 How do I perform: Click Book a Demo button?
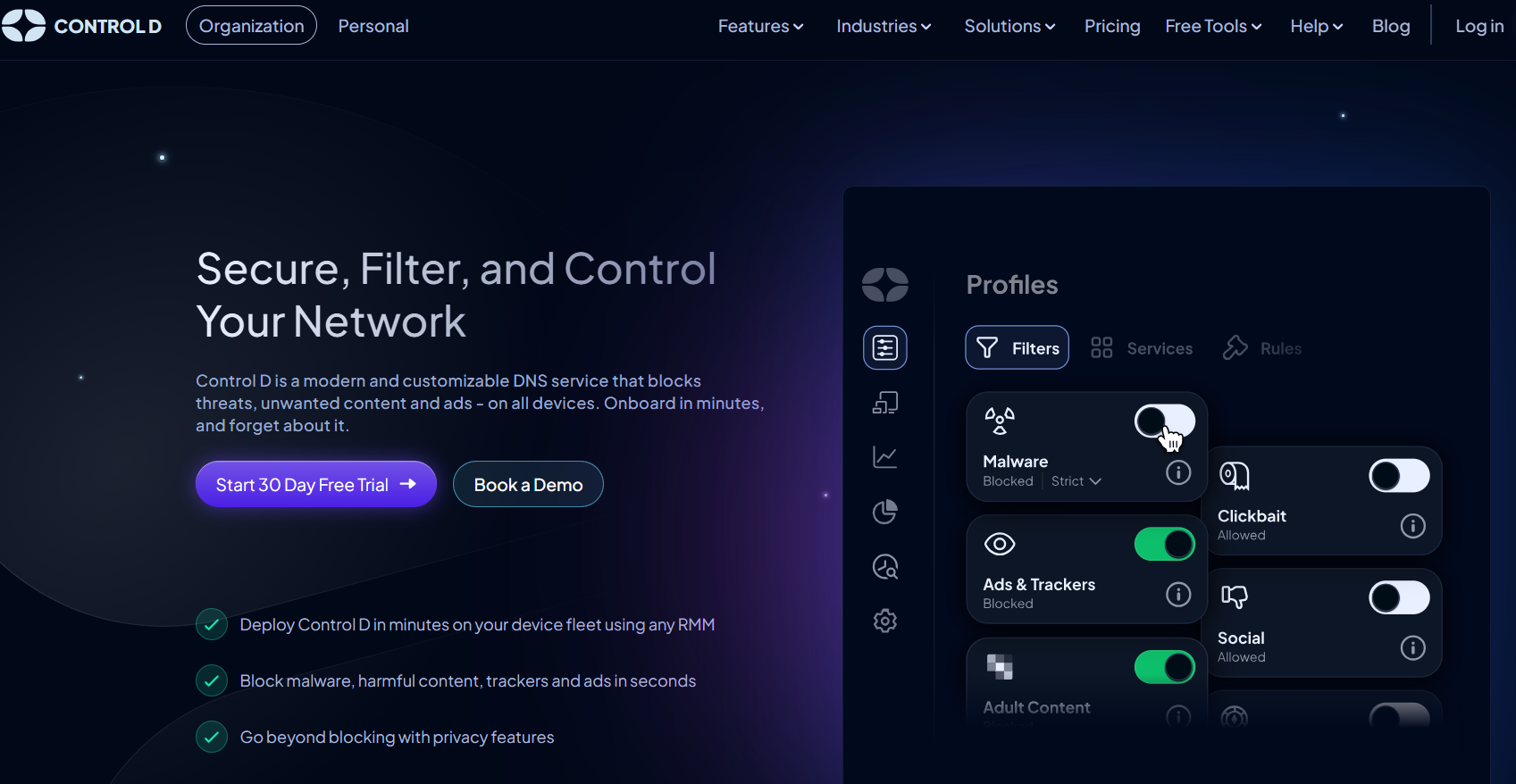click(x=528, y=484)
